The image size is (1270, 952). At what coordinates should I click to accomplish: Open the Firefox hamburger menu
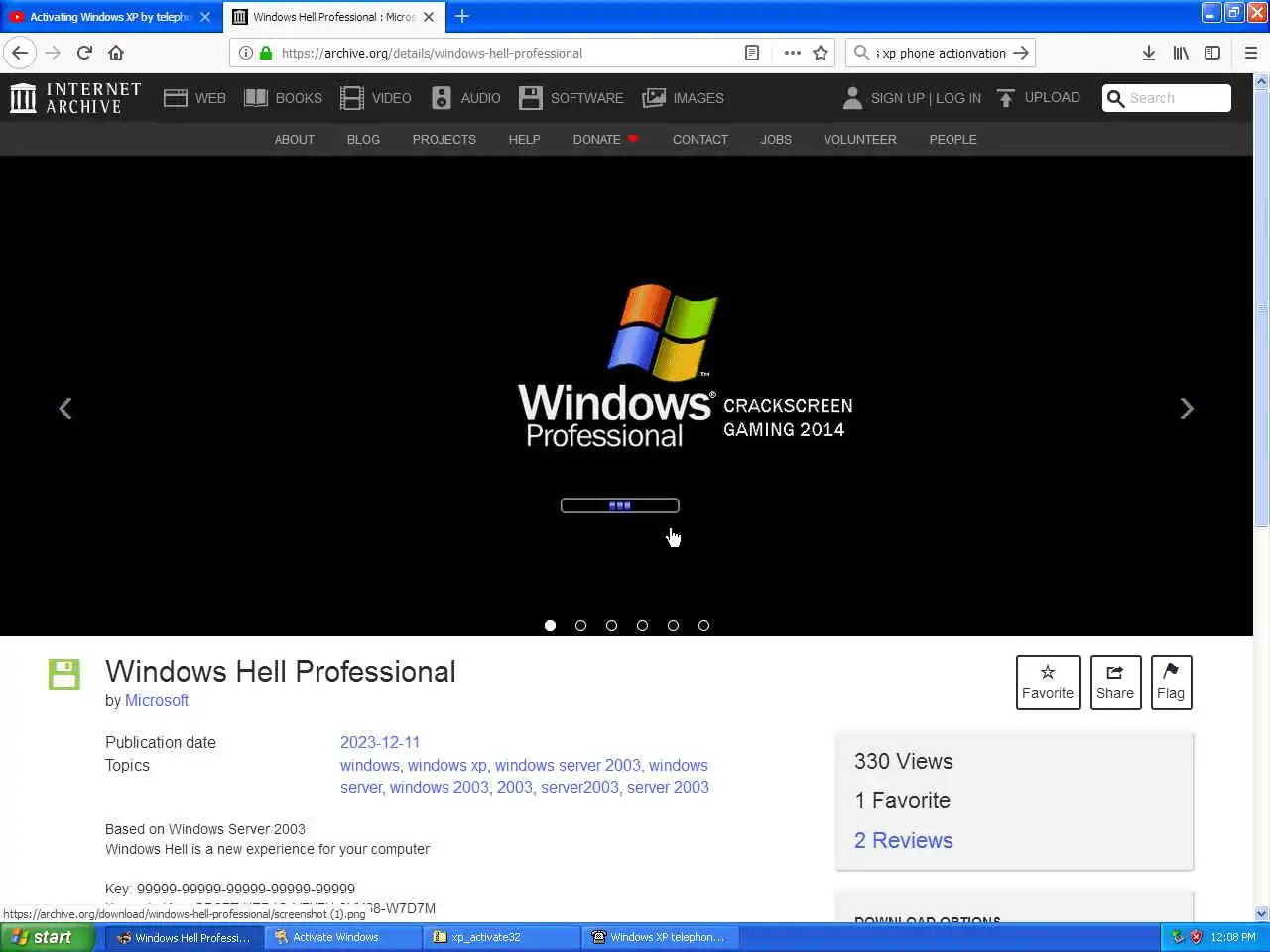click(x=1251, y=53)
